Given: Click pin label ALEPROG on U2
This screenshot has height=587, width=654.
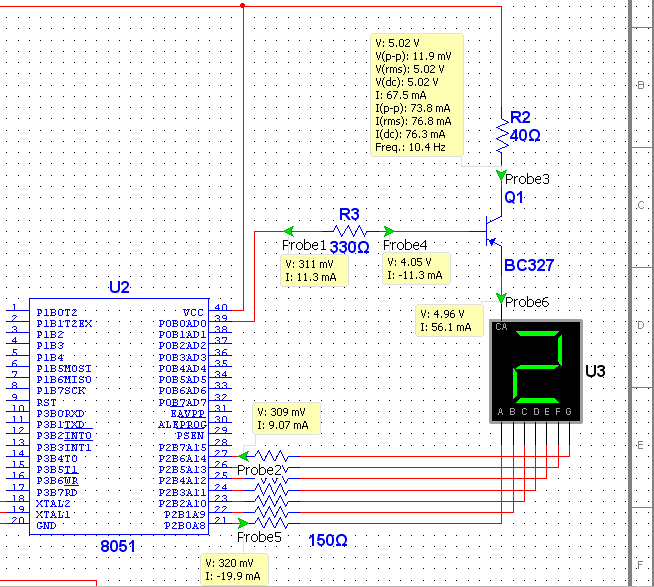Looking at the screenshot, I should pos(182,425).
